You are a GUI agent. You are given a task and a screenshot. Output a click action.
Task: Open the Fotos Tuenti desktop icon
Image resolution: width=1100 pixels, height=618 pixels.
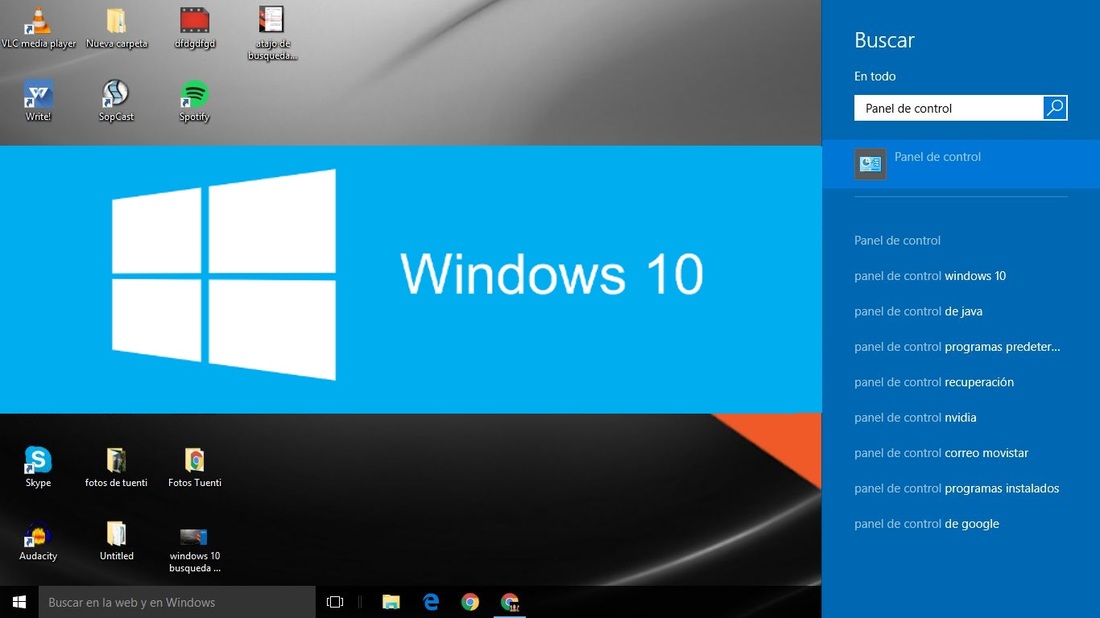pos(194,467)
